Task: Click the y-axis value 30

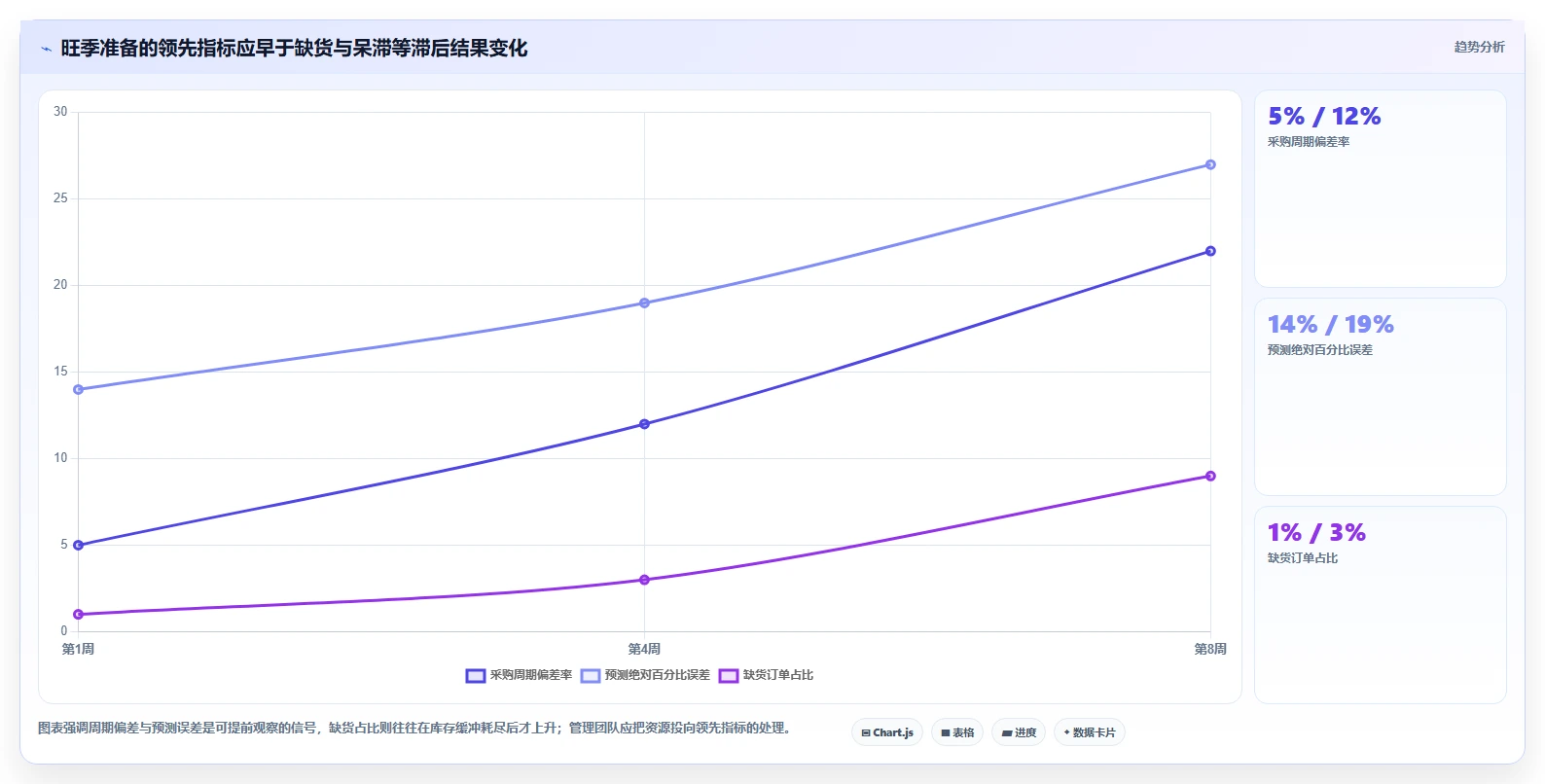Action: pyautogui.click(x=60, y=112)
